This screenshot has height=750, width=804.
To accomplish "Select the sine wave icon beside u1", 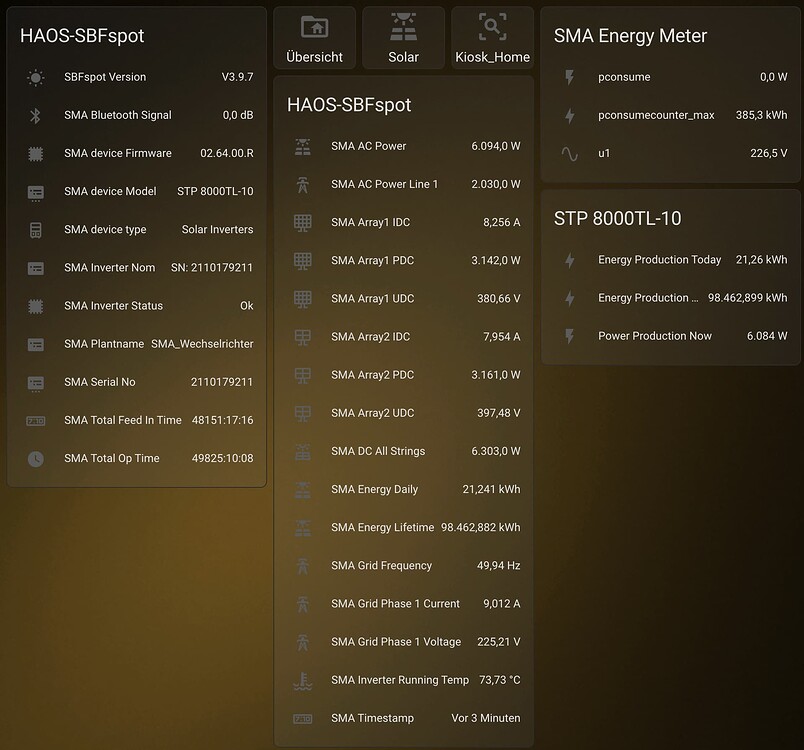I will tap(568, 152).
